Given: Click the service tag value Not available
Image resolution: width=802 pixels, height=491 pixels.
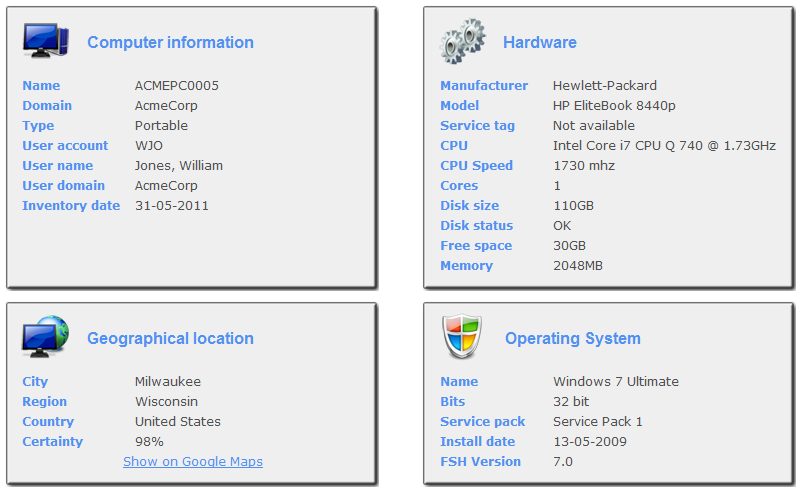Looking at the screenshot, I should (x=594, y=125).
